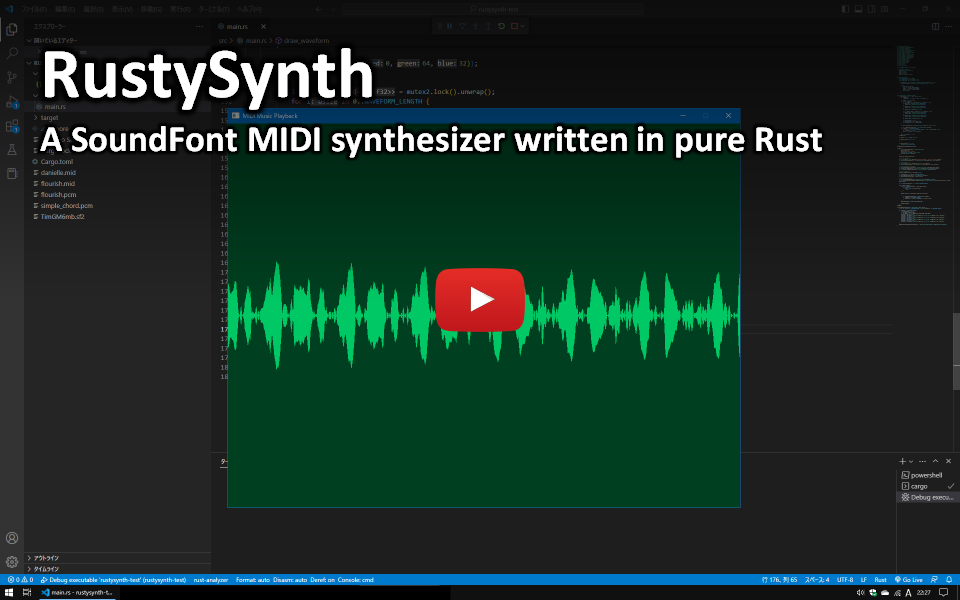Click the stop button in the debug toolbar

point(514,26)
